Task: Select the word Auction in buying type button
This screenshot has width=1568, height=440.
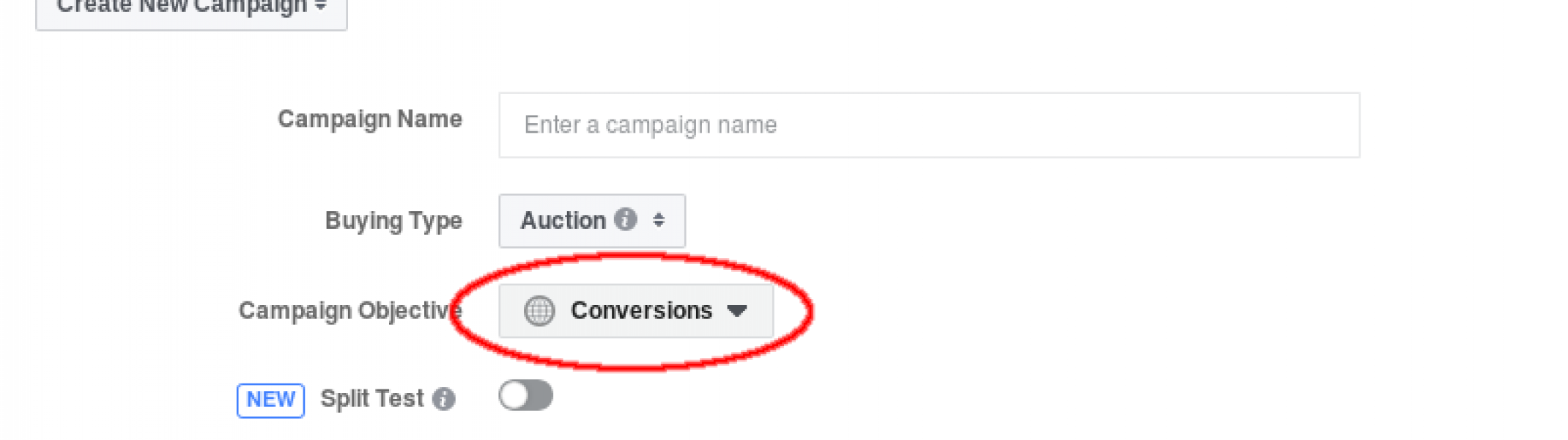Action: pos(563,220)
